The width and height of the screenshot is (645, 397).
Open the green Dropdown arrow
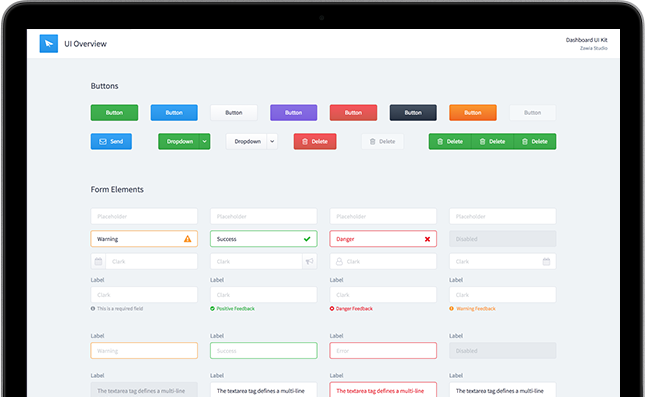205,141
